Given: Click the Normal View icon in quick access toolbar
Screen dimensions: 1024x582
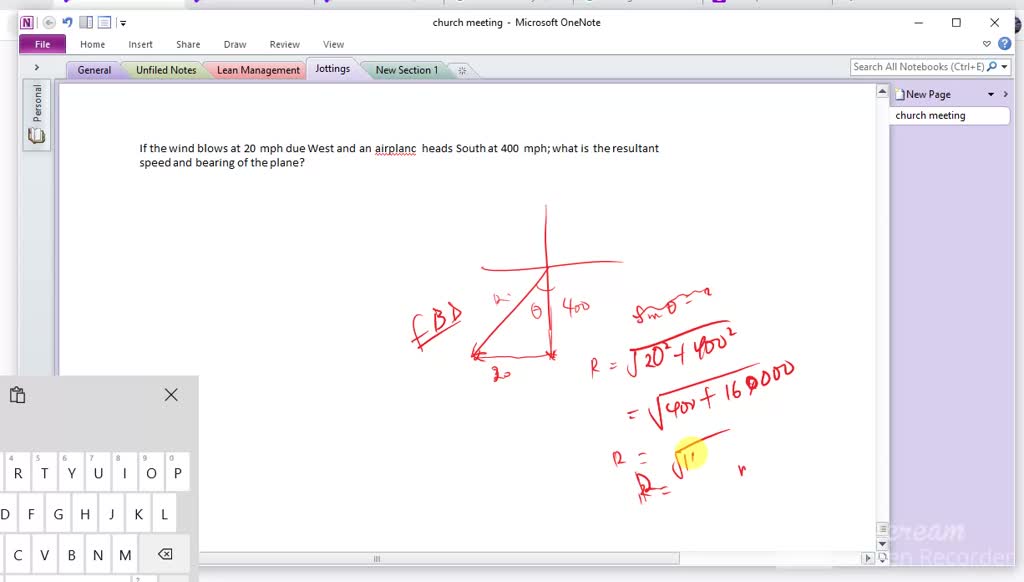Looking at the screenshot, I should click(x=86, y=22).
